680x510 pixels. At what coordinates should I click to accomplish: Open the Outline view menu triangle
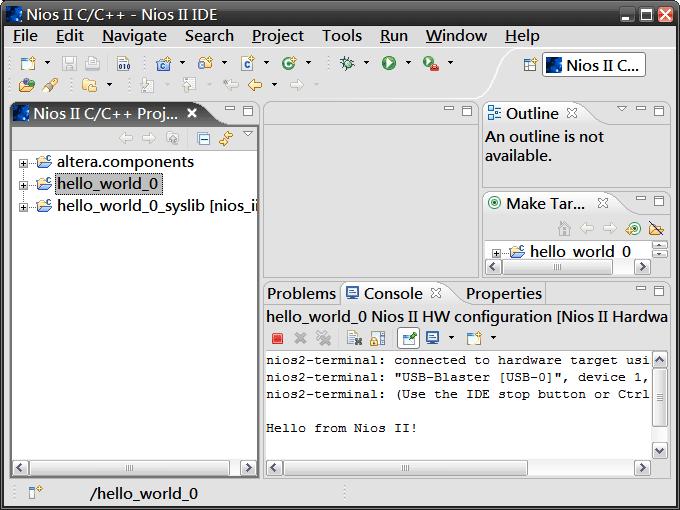[x=622, y=108]
